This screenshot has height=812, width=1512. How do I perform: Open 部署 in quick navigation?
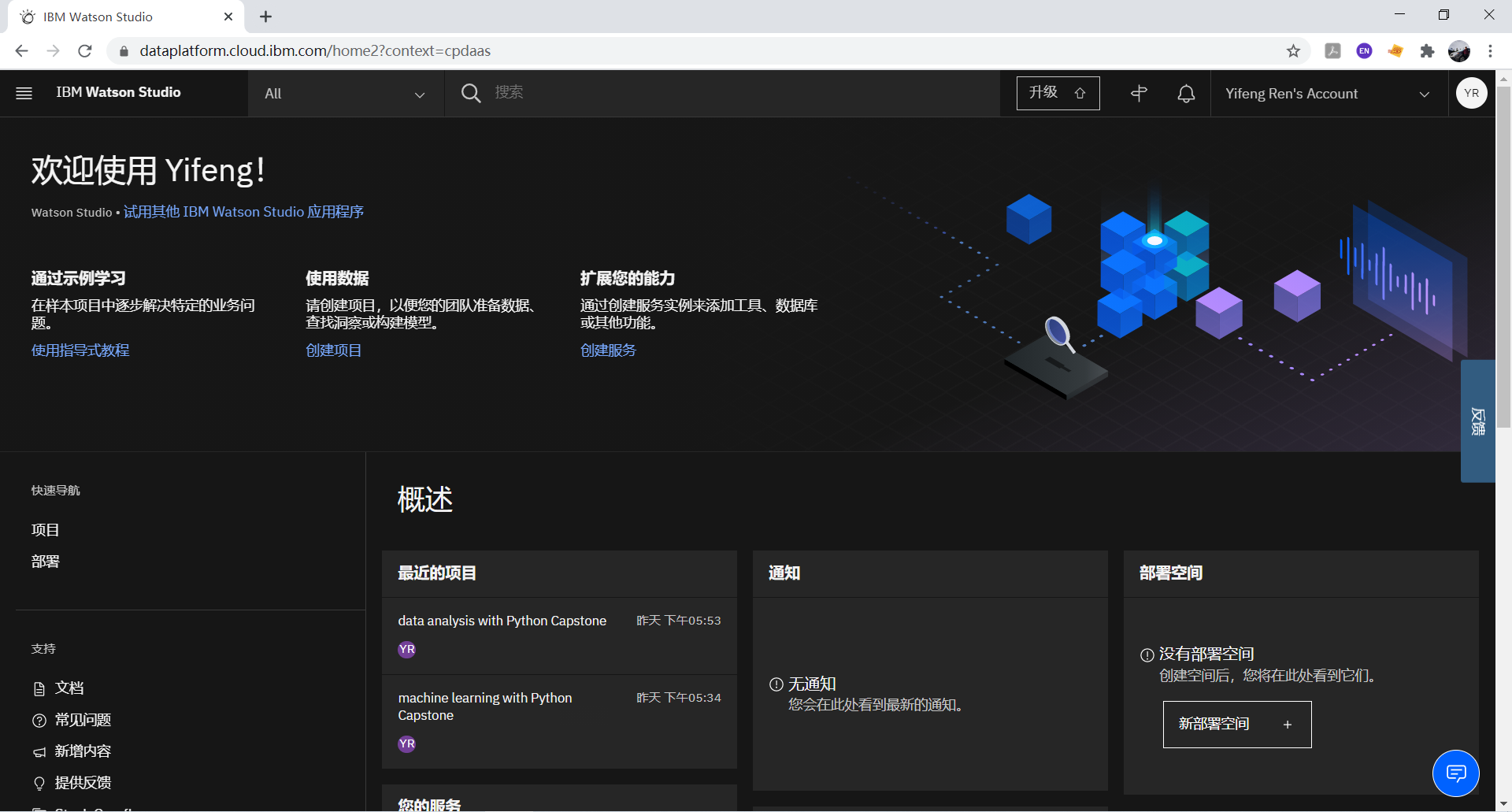[x=45, y=562]
